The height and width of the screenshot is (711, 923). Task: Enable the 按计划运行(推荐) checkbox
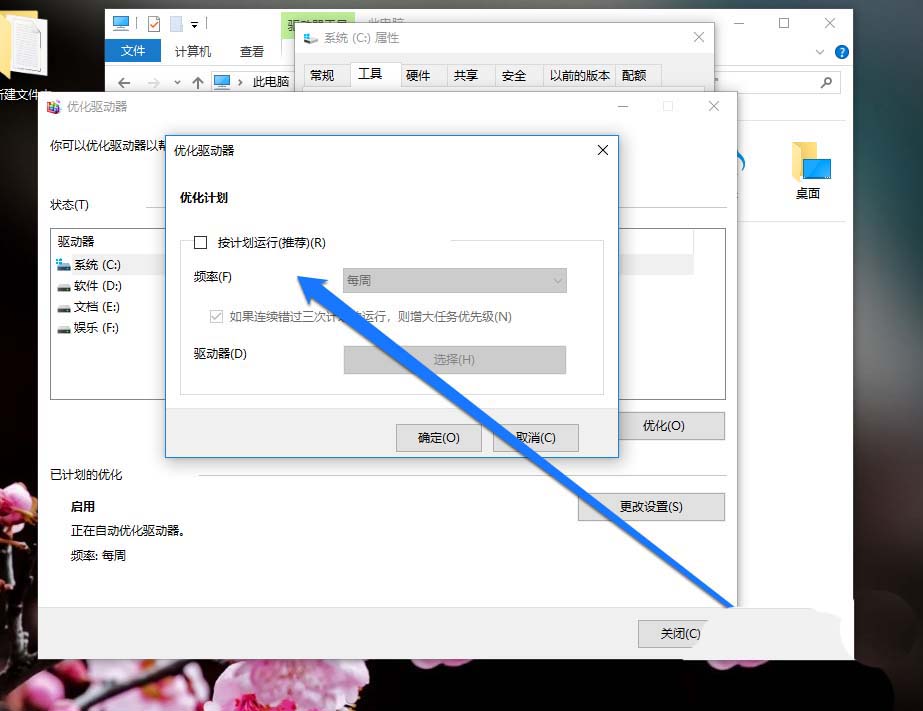(x=200, y=242)
